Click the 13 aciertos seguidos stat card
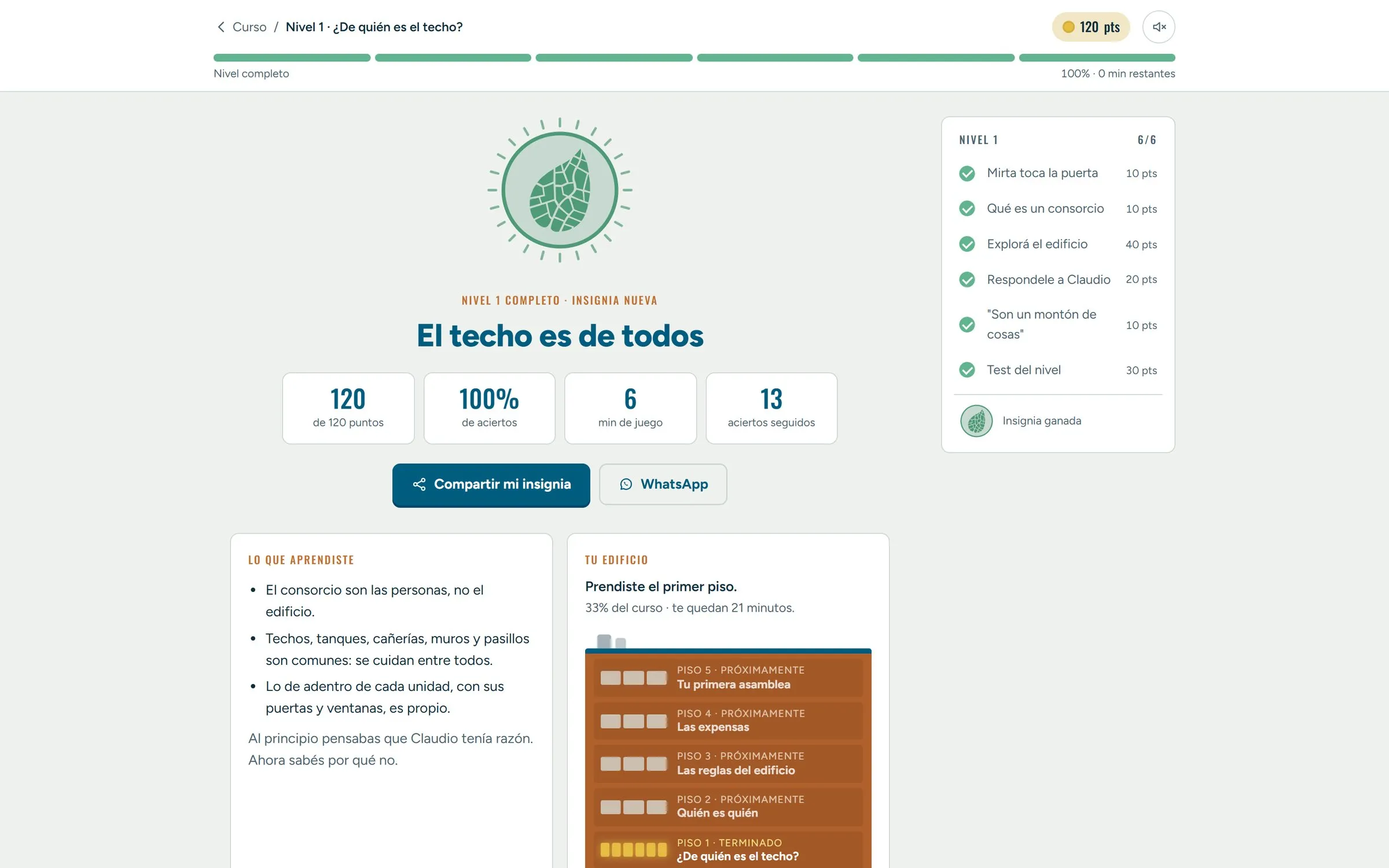The image size is (1389, 868). click(771, 409)
